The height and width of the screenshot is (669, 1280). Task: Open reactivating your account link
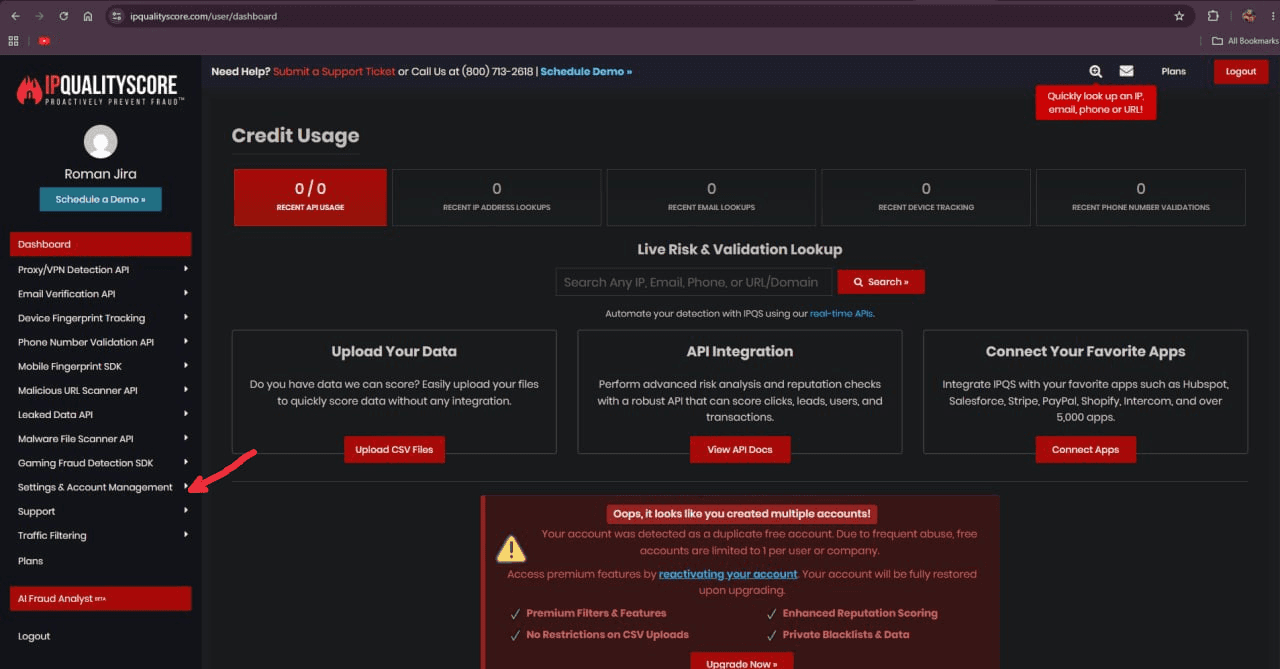pos(728,574)
